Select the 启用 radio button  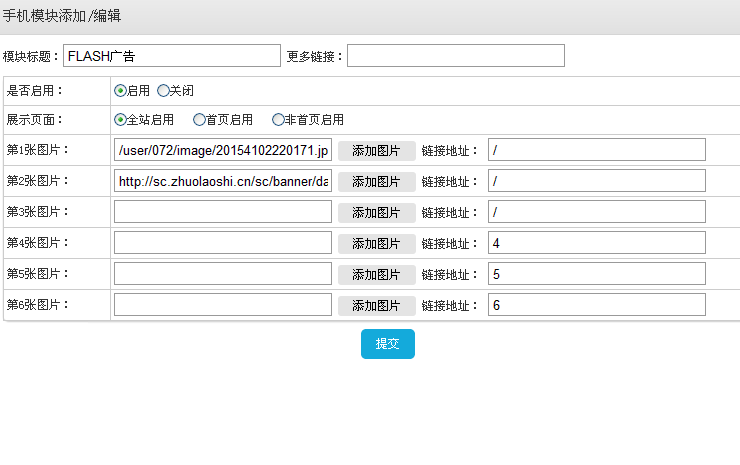point(121,91)
